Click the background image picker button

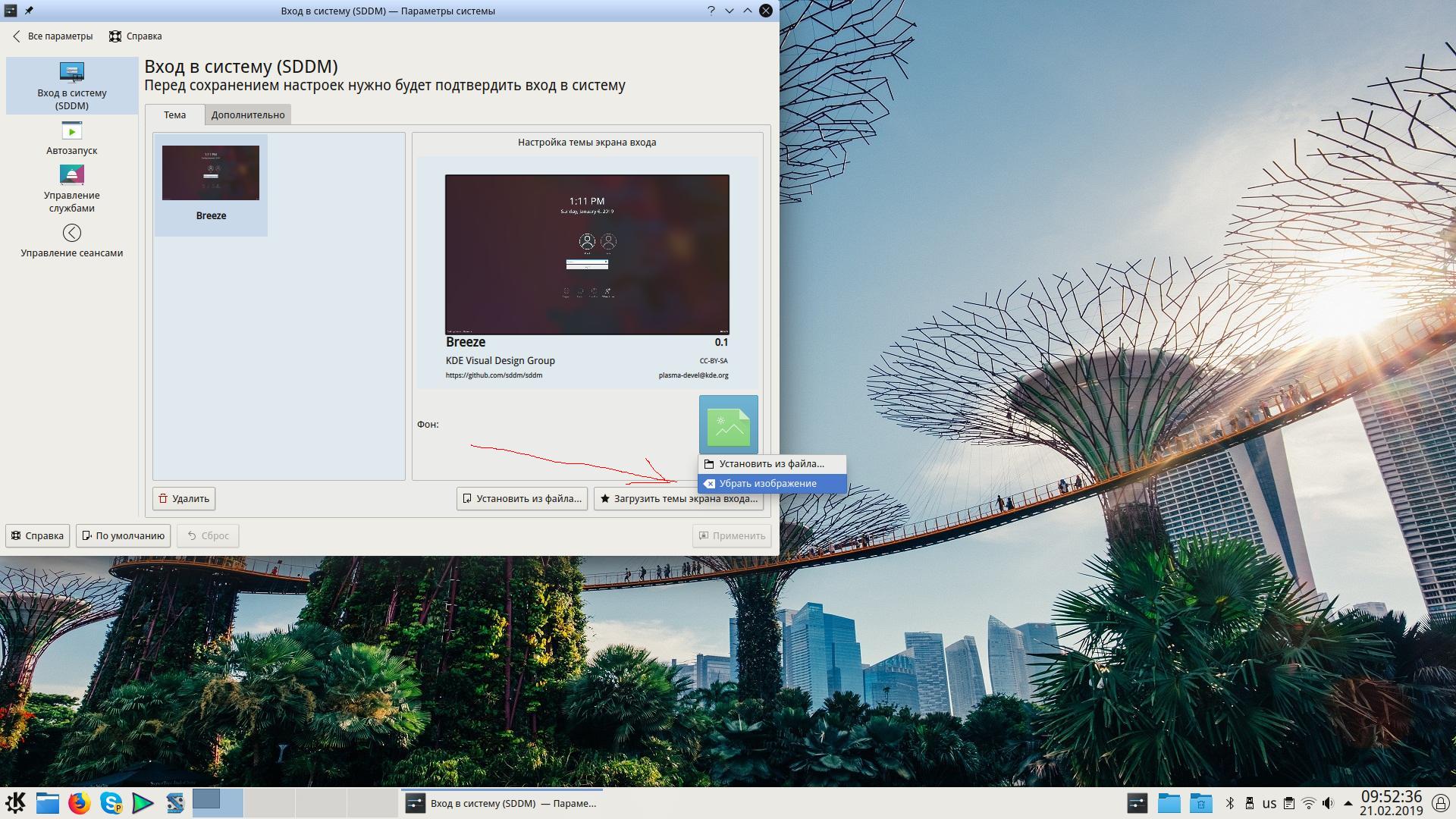click(x=728, y=425)
